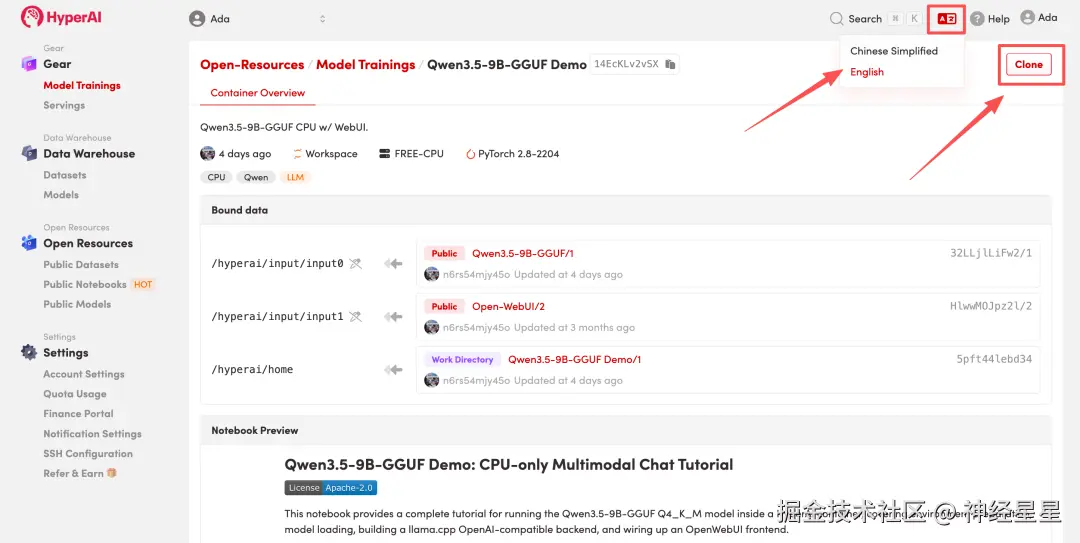1080x543 pixels.
Task: Open Models in sidebar
Action: pos(61,195)
